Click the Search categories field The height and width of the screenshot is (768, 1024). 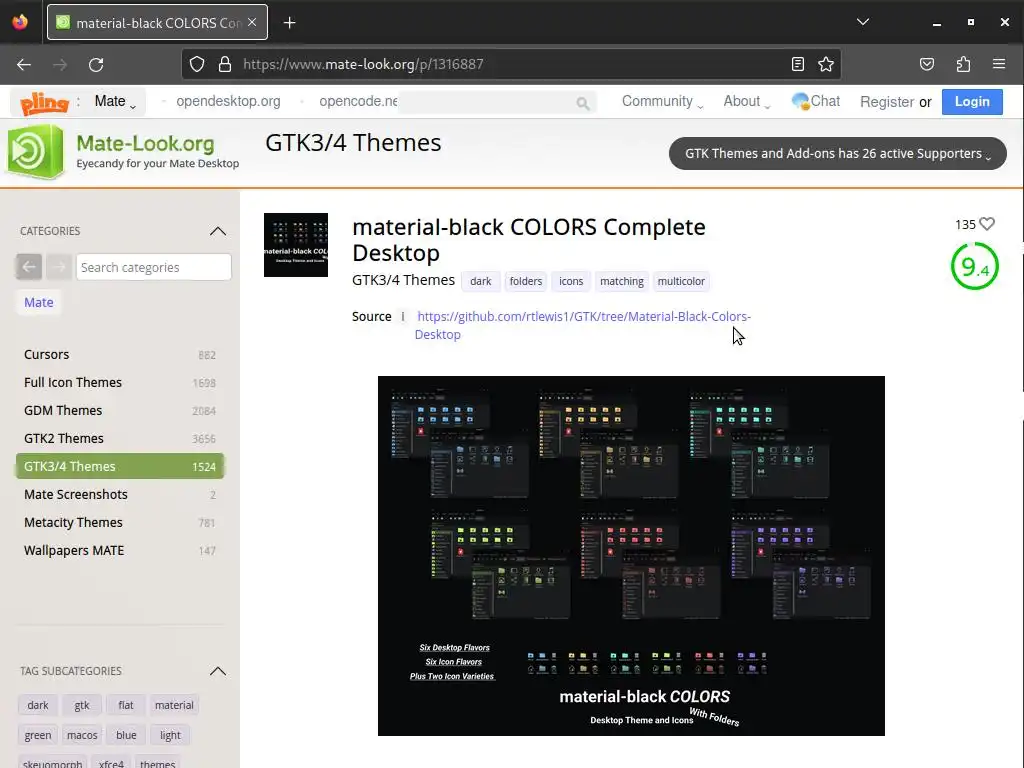point(153,267)
